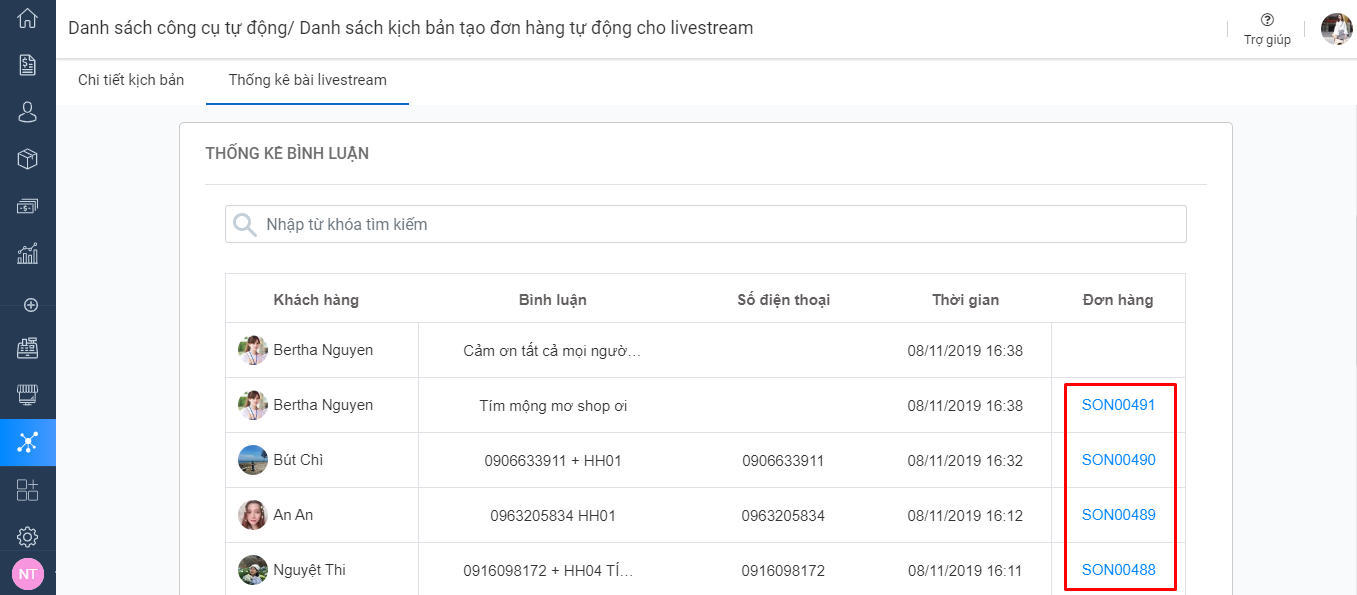Open order link SON00491
The image size is (1357, 595).
(1118, 405)
